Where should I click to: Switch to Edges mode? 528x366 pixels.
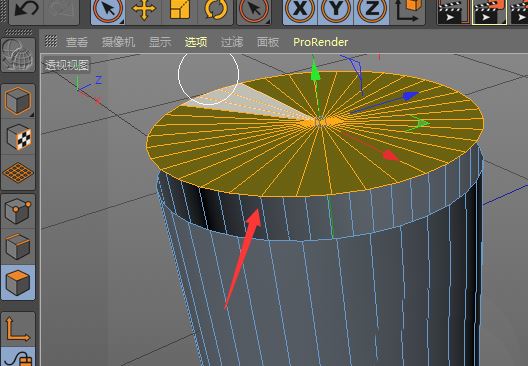[18, 247]
